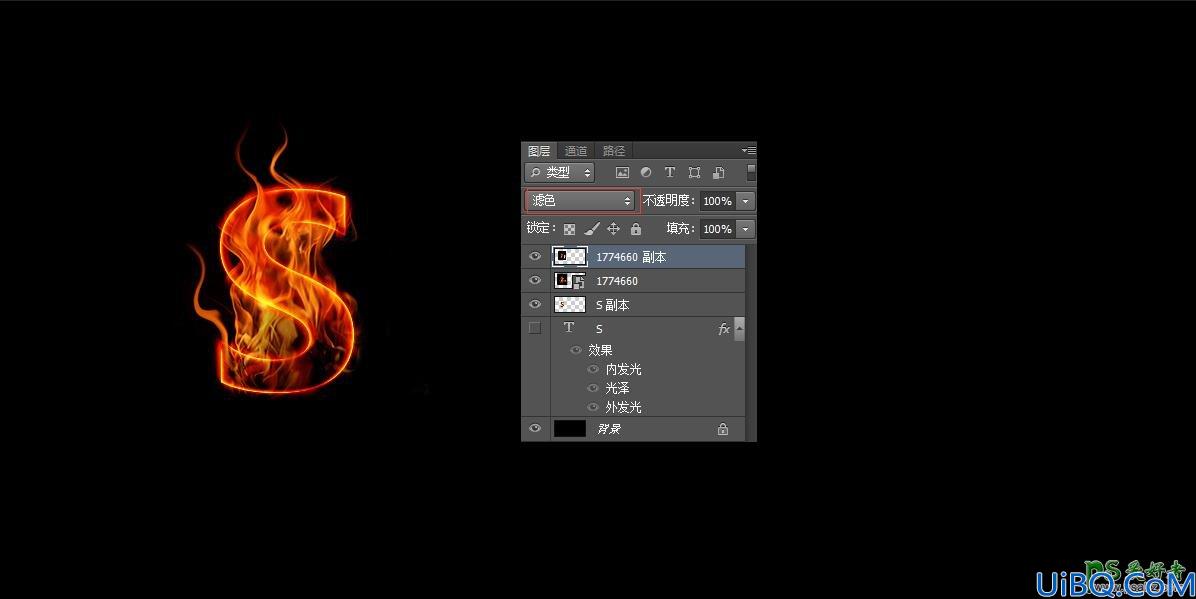Open the 不透明度 opacity slider arrow
This screenshot has width=1196, height=599.
[x=745, y=201]
